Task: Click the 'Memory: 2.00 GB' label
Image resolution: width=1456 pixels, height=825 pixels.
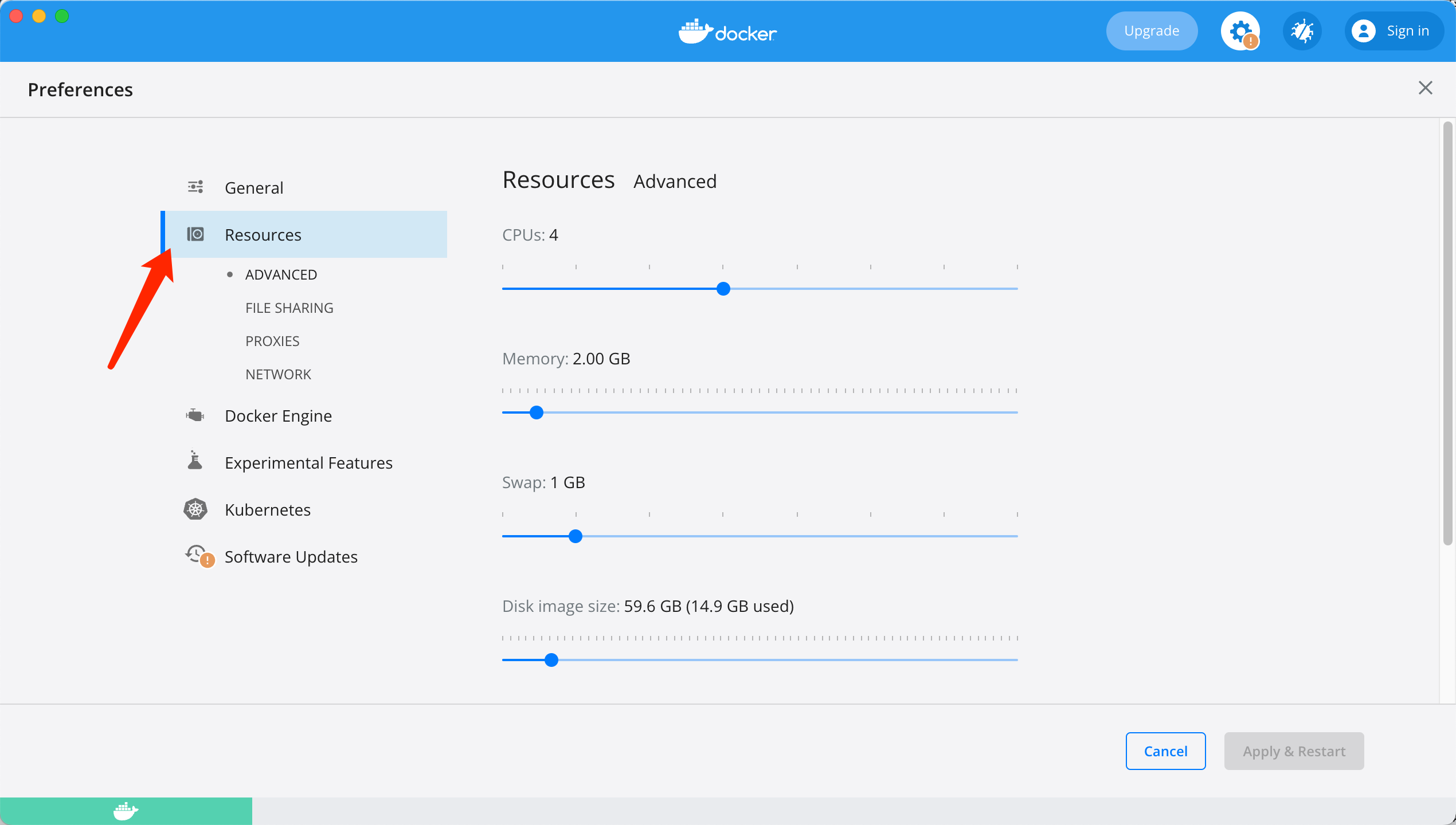Action: [x=566, y=359]
